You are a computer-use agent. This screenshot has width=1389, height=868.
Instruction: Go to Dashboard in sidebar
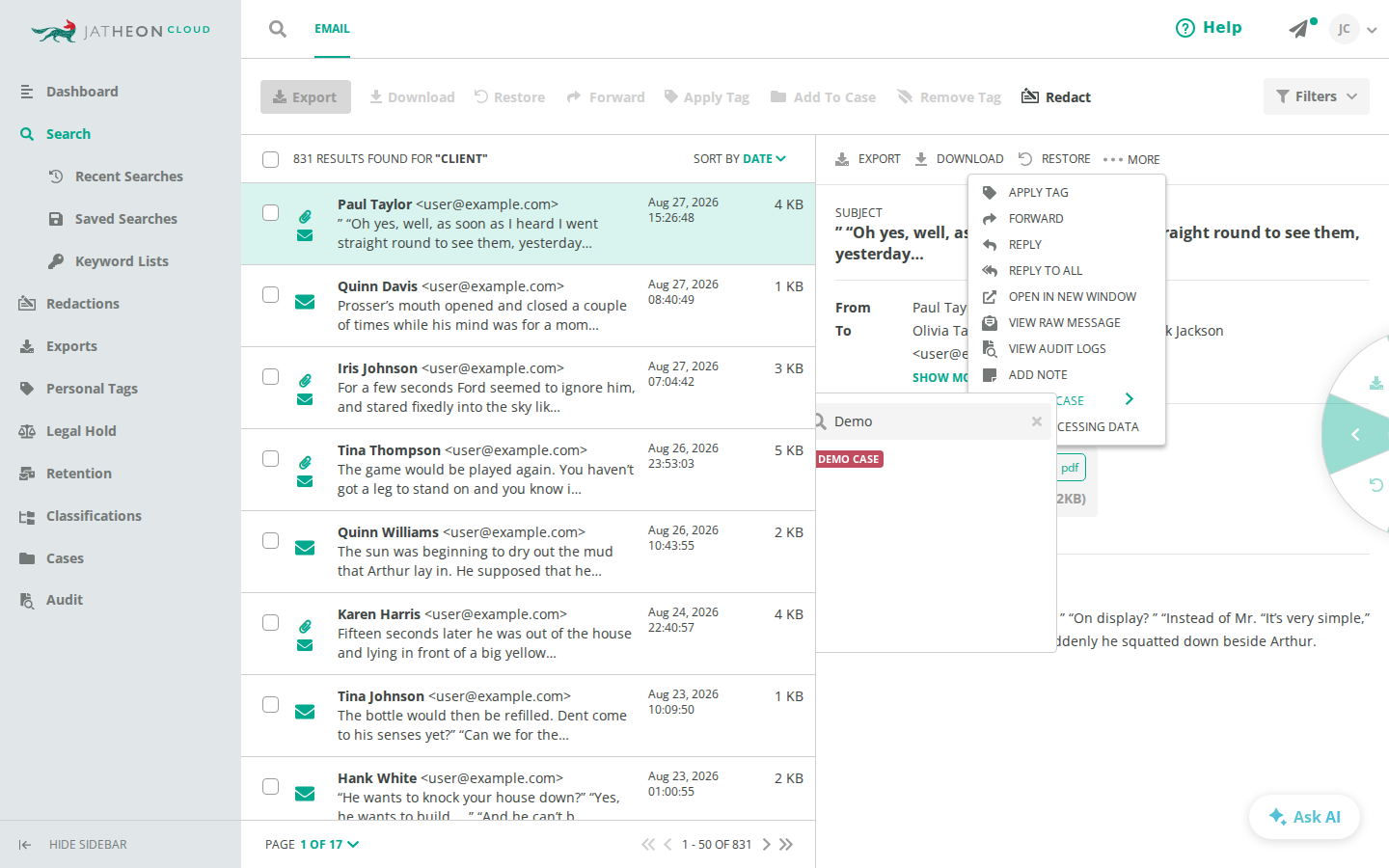coord(82,92)
